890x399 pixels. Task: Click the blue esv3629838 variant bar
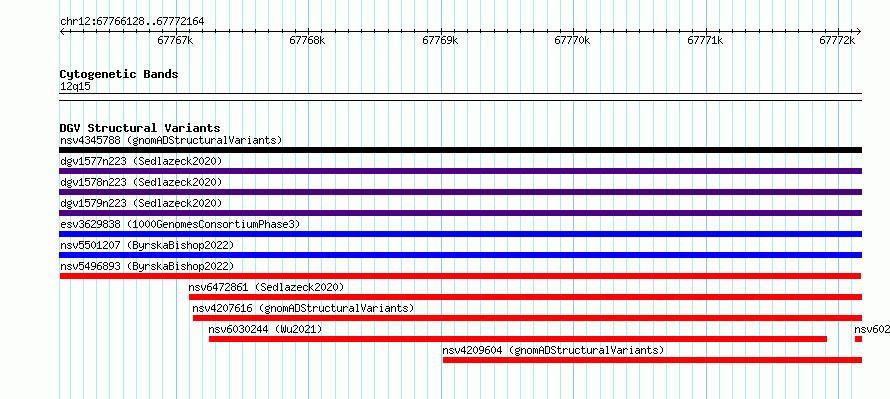click(x=460, y=234)
